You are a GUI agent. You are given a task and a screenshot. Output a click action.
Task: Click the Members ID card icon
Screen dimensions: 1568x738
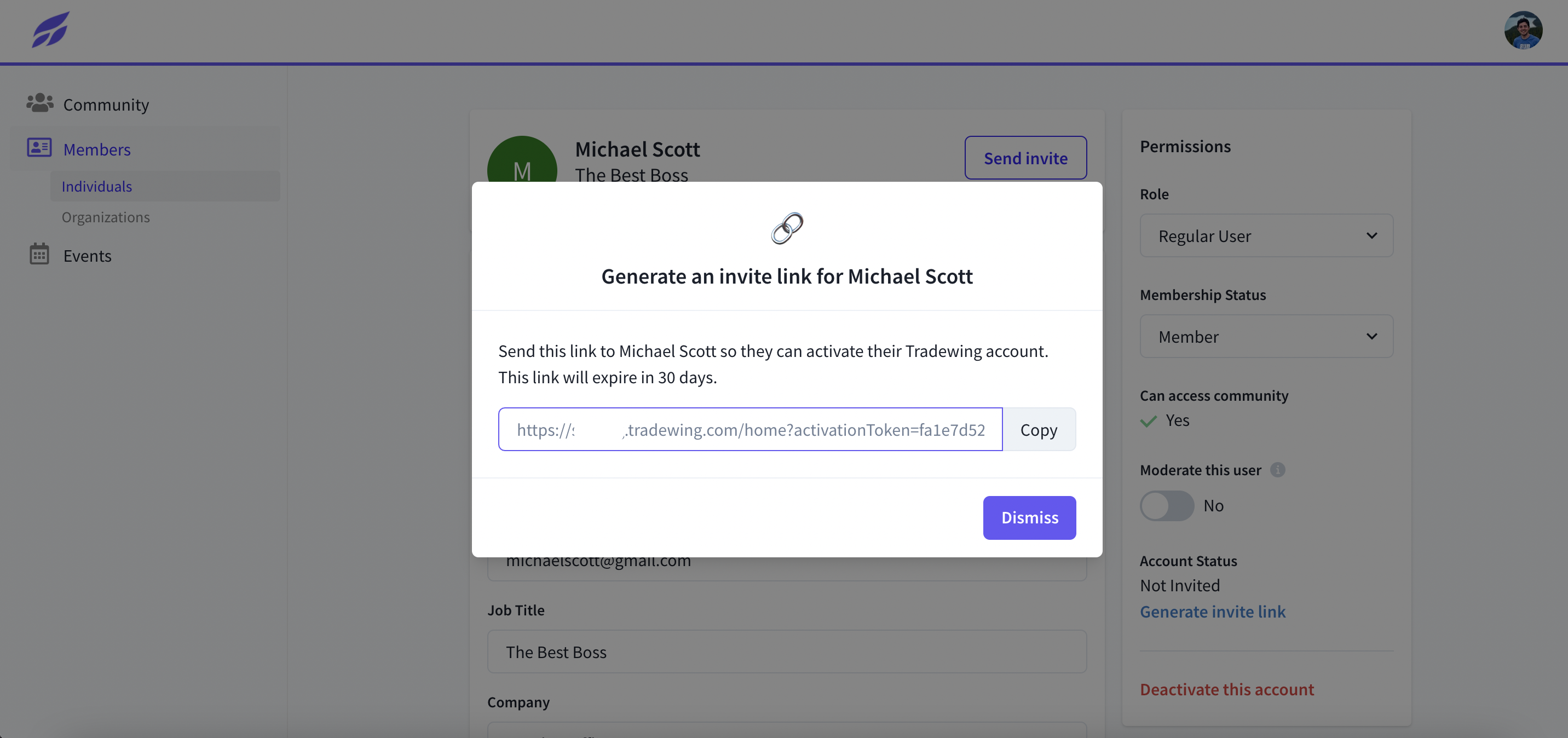(x=39, y=148)
